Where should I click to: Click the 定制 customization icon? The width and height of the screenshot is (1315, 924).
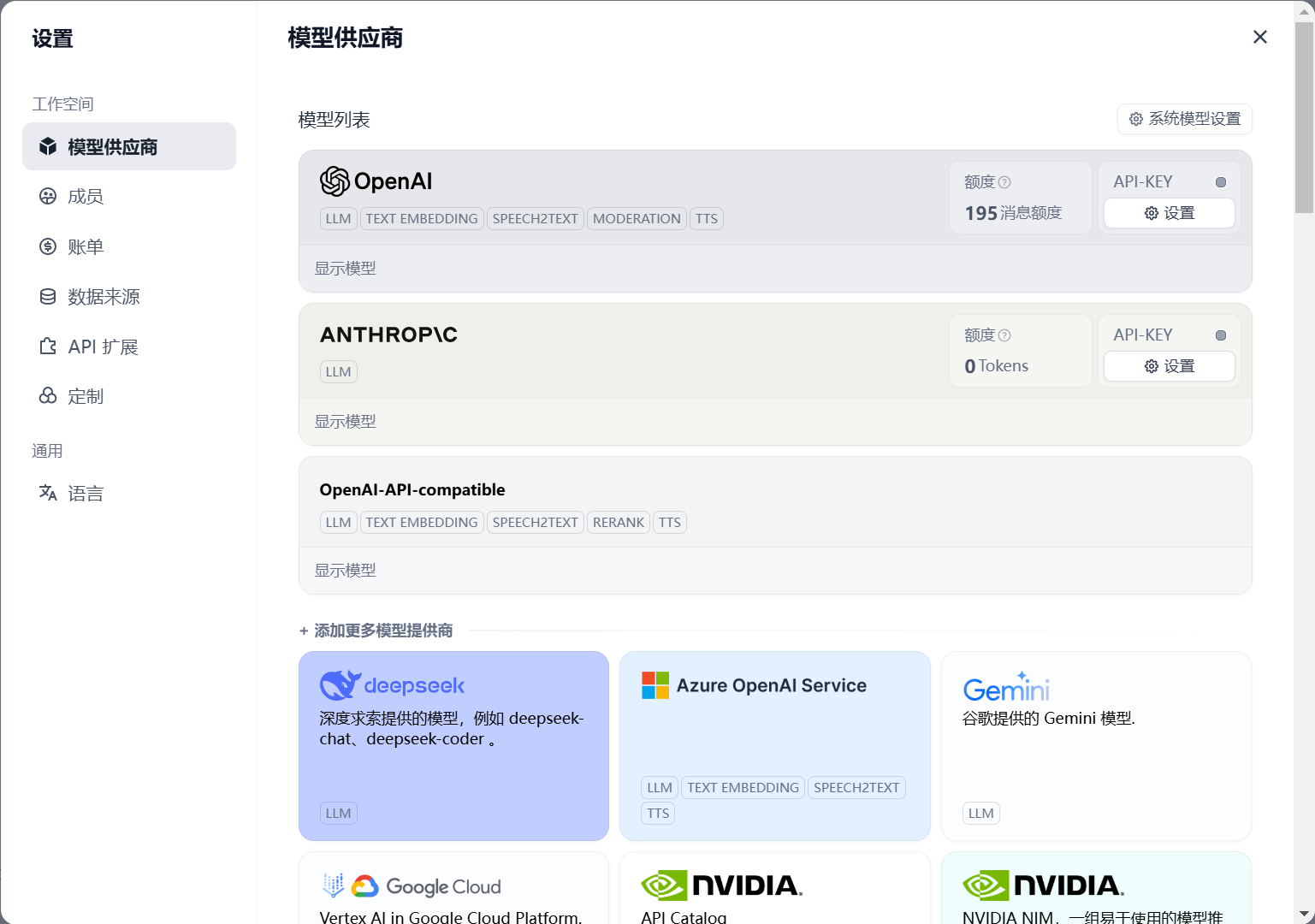point(48,396)
